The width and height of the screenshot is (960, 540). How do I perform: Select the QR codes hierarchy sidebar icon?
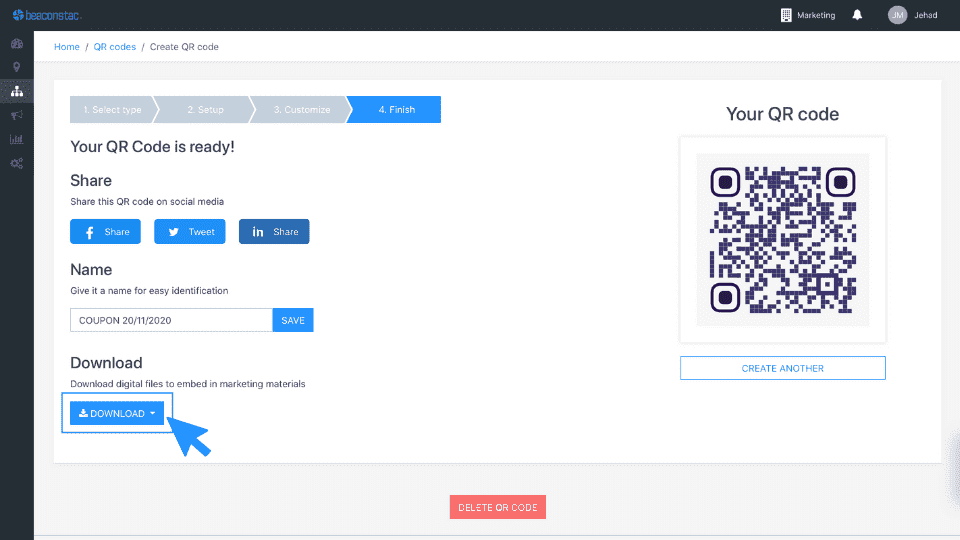[x=17, y=91]
